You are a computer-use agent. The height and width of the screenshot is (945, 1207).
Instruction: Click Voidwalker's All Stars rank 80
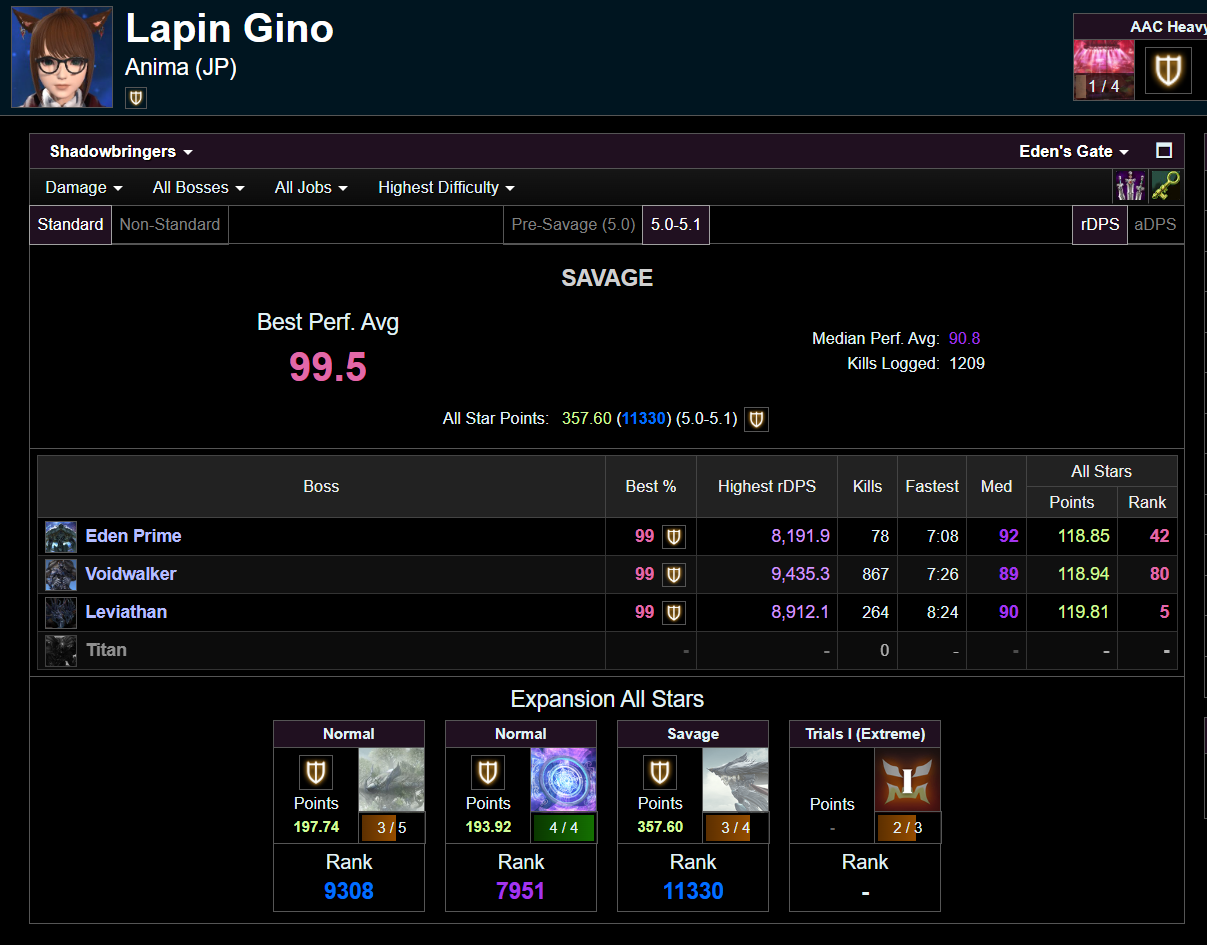[x=1159, y=574]
